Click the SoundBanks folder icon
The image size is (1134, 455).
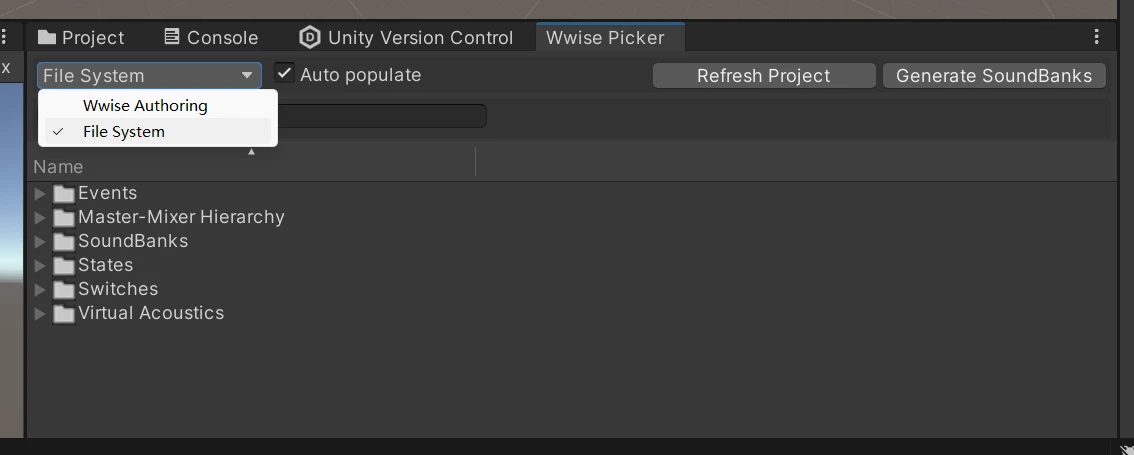64,241
